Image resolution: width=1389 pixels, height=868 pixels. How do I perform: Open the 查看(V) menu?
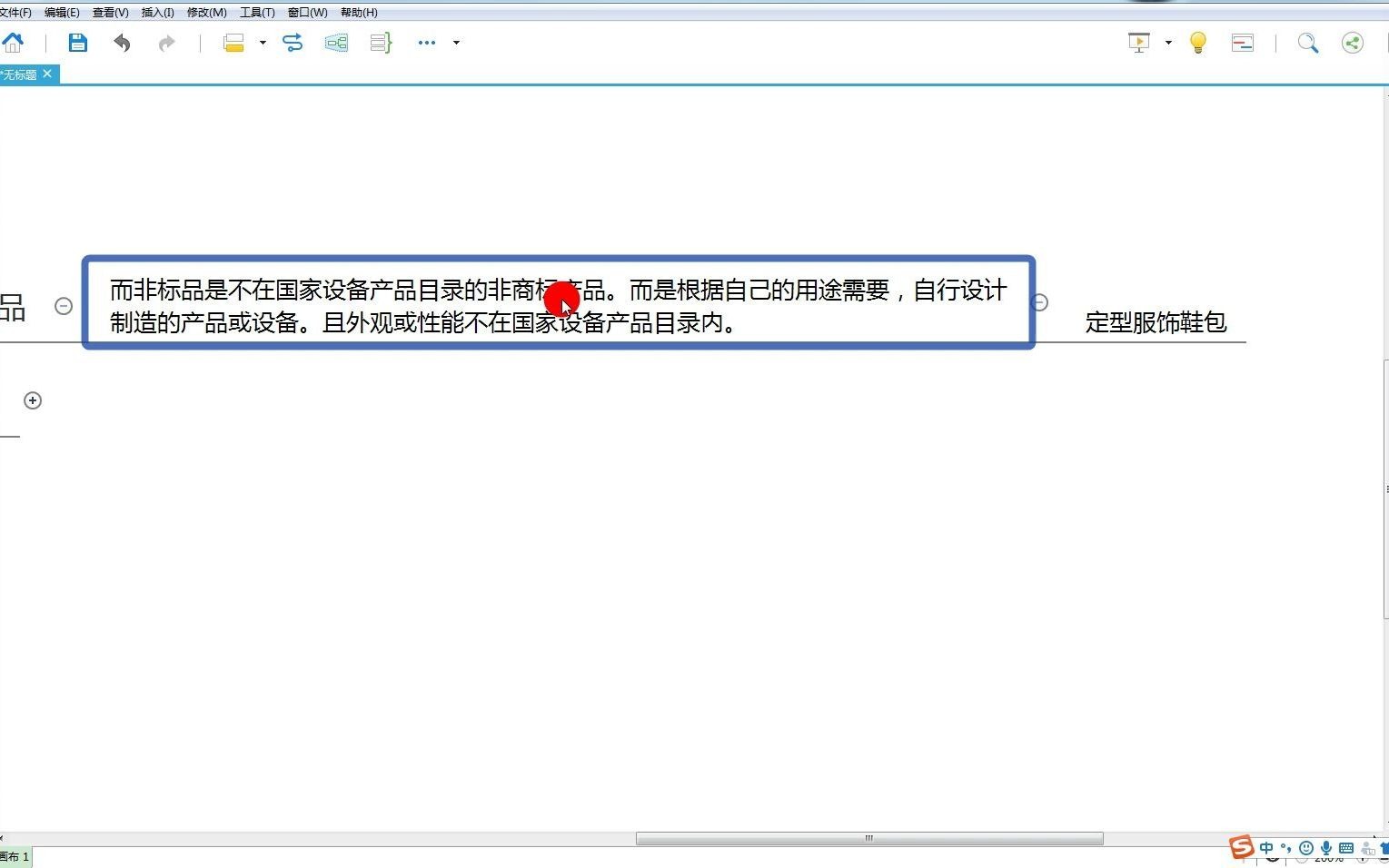(x=111, y=13)
